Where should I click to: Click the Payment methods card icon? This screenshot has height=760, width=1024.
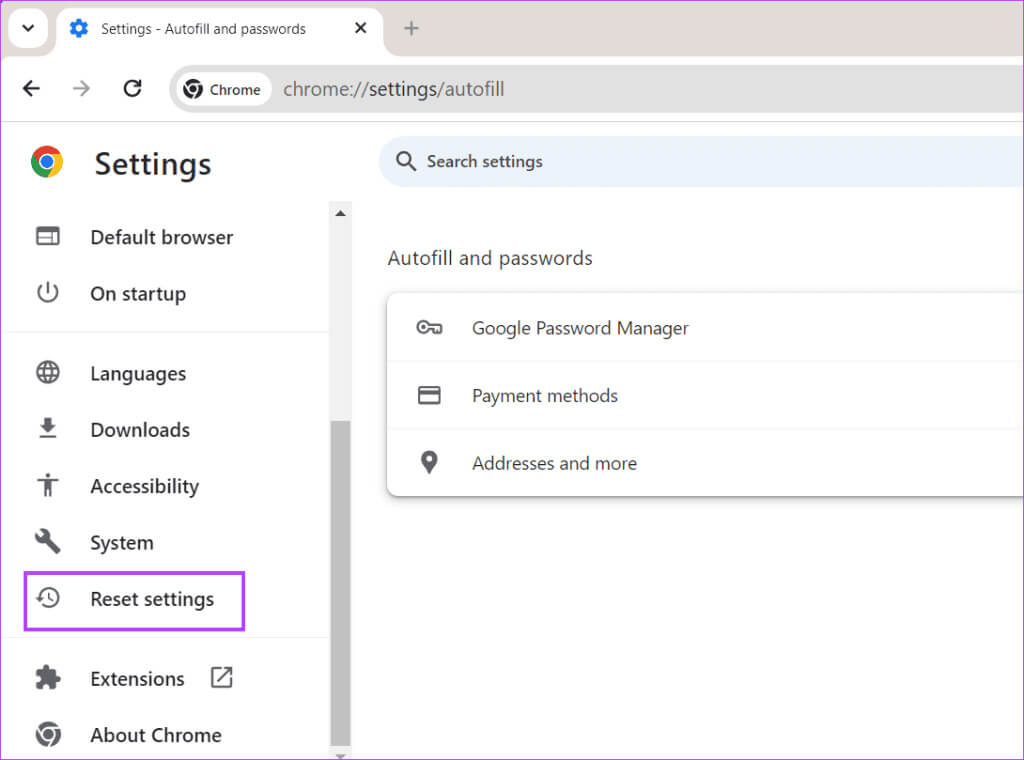pyautogui.click(x=429, y=394)
